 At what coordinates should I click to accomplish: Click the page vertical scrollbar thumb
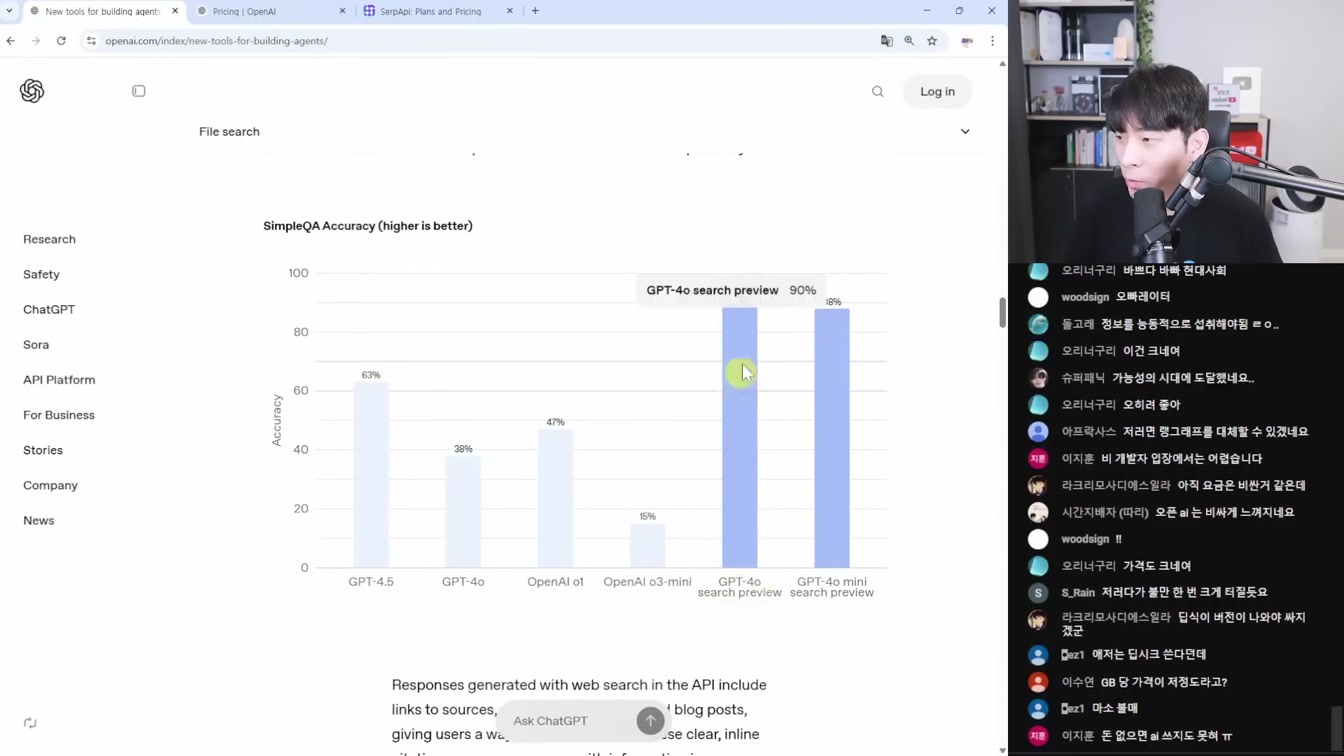point(1002,312)
